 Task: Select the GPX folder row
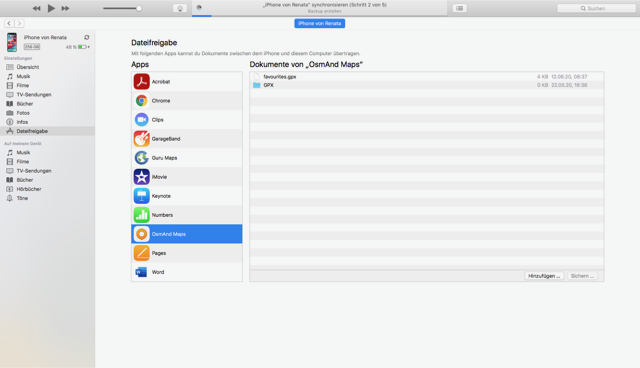(x=427, y=85)
